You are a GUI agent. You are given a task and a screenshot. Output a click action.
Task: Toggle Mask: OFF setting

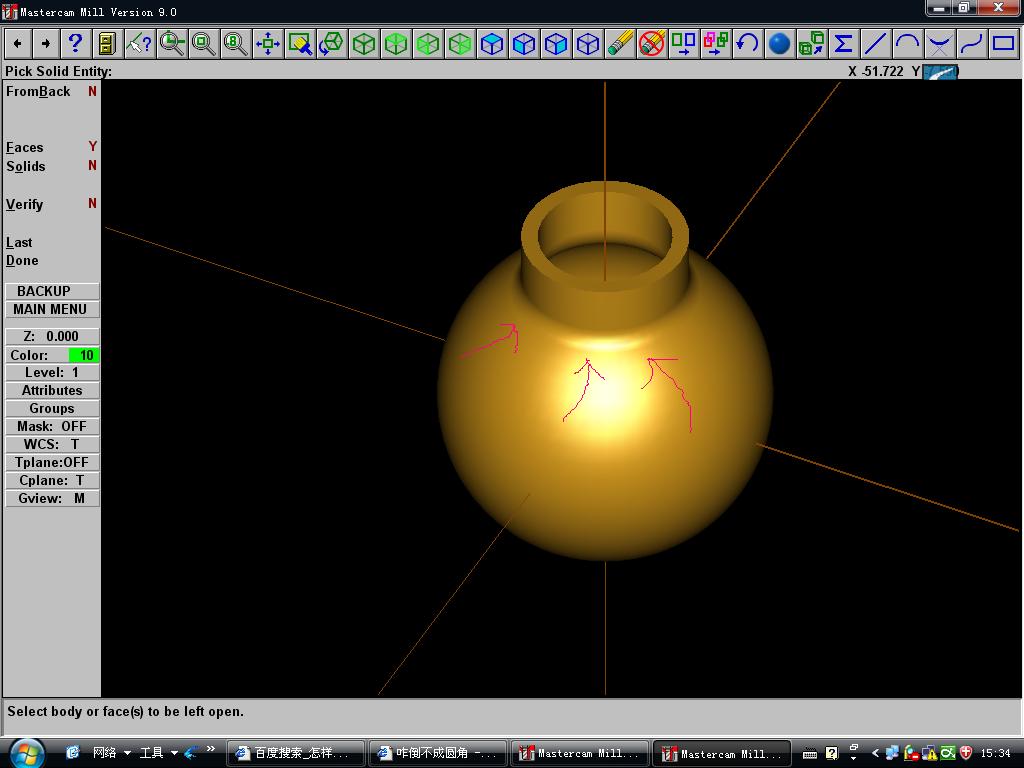(x=52, y=426)
